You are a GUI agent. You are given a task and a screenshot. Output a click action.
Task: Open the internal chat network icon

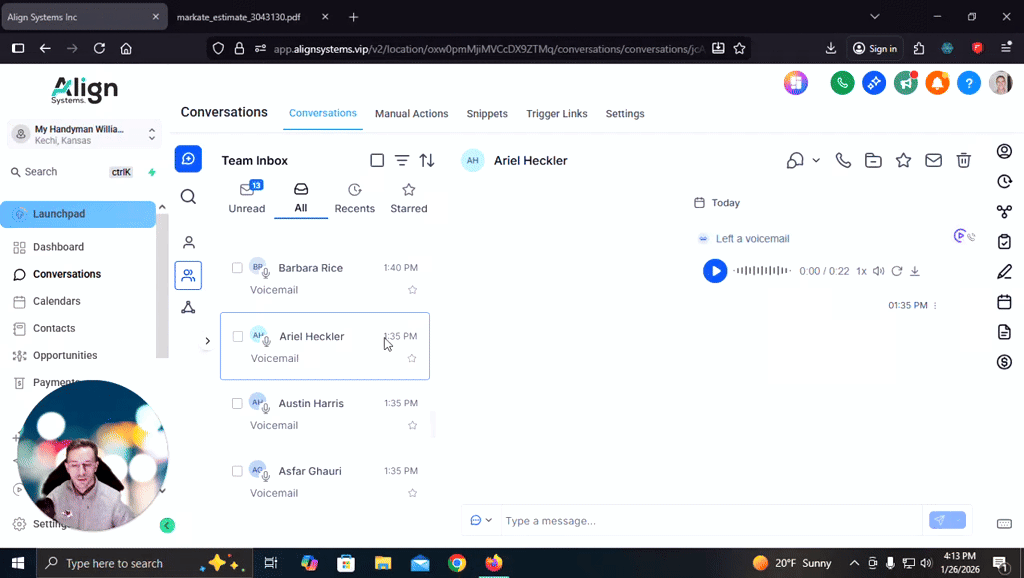[x=188, y=307]
